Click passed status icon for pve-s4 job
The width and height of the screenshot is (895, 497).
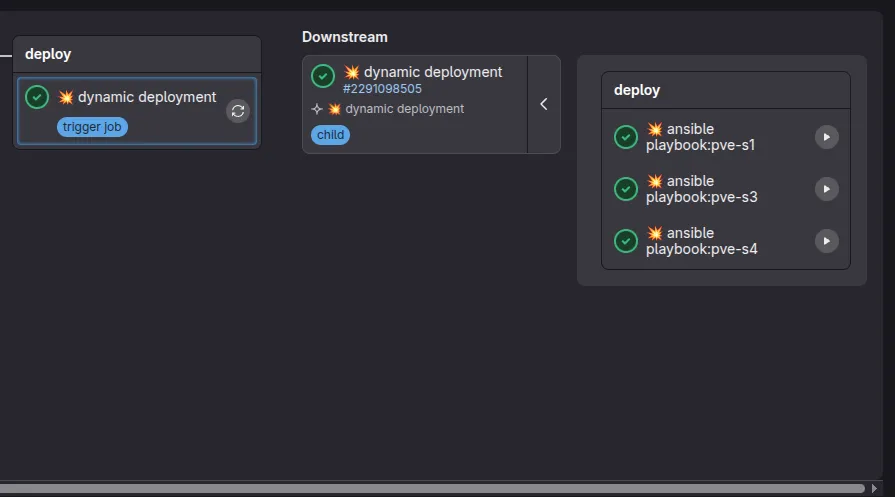coord(626,241)
